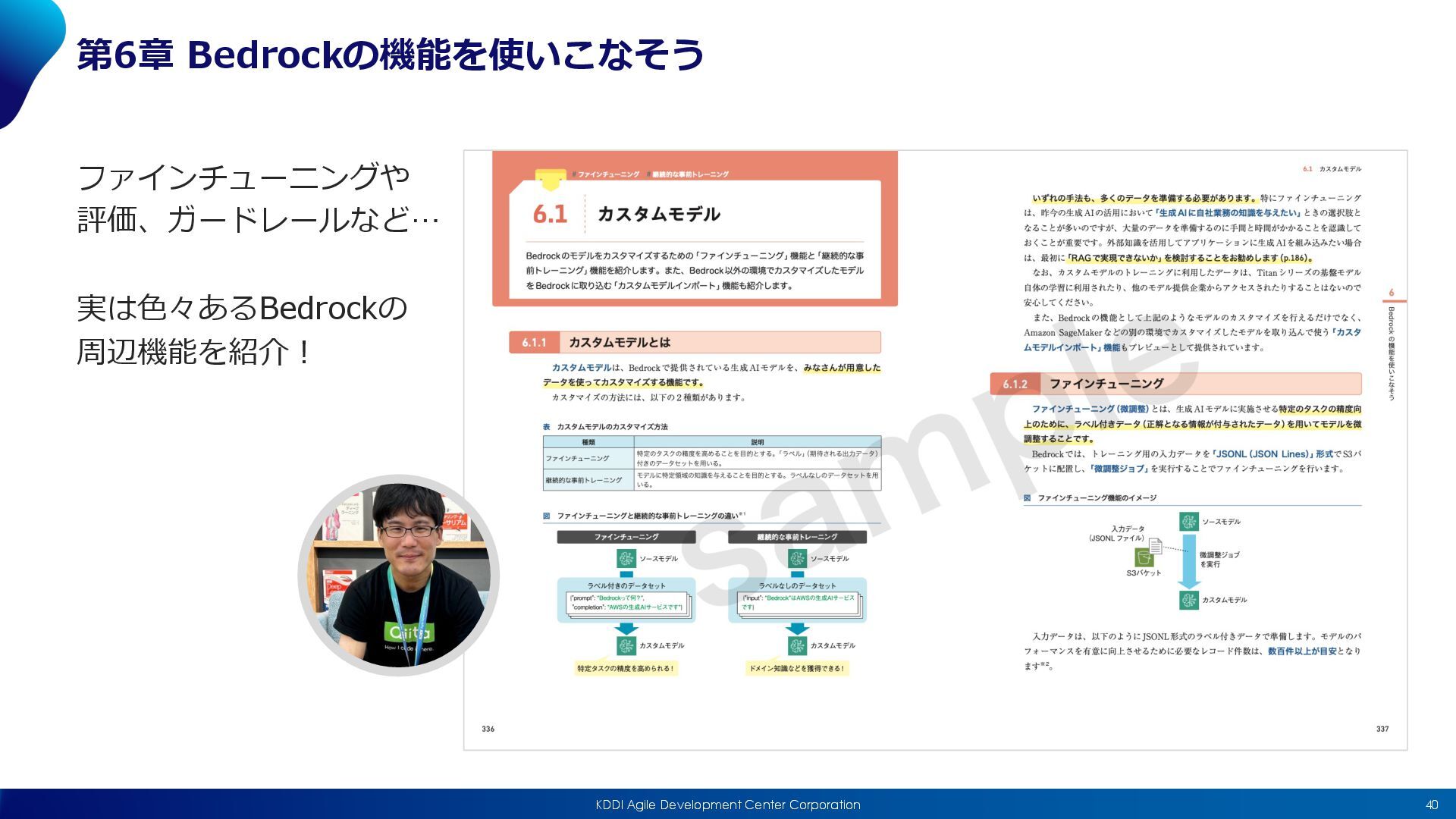Click the yellow bookmark icon above the 6.1 heading

(551, 179)
